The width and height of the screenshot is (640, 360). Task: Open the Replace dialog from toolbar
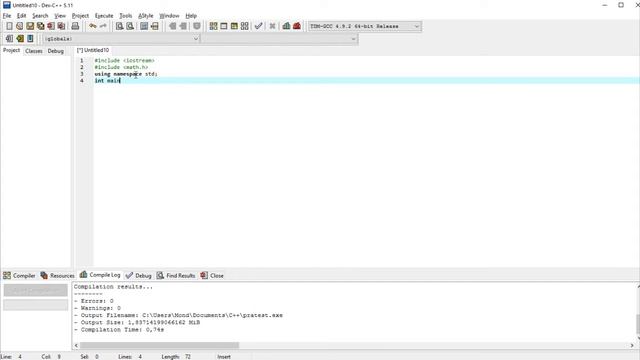point(130,26)
